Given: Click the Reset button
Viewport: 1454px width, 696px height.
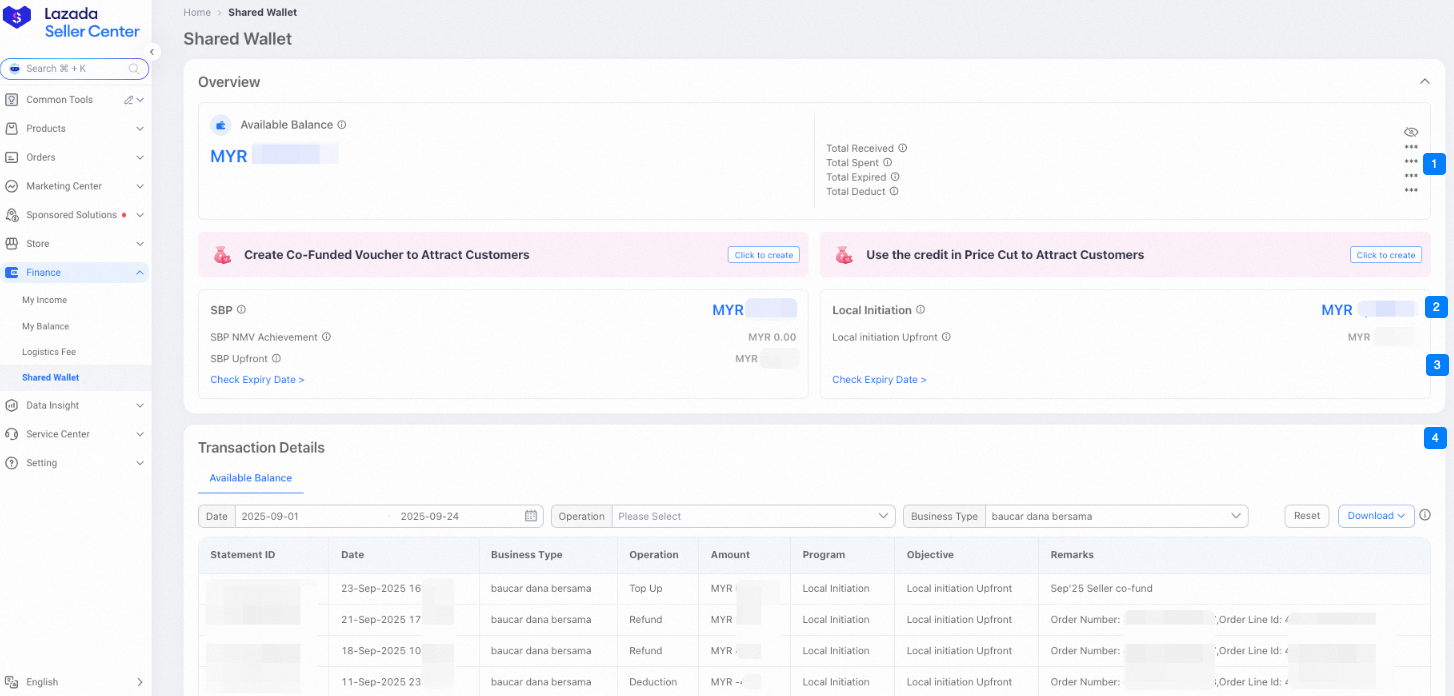Looking at the screenshot, I should pos(1307,516).
